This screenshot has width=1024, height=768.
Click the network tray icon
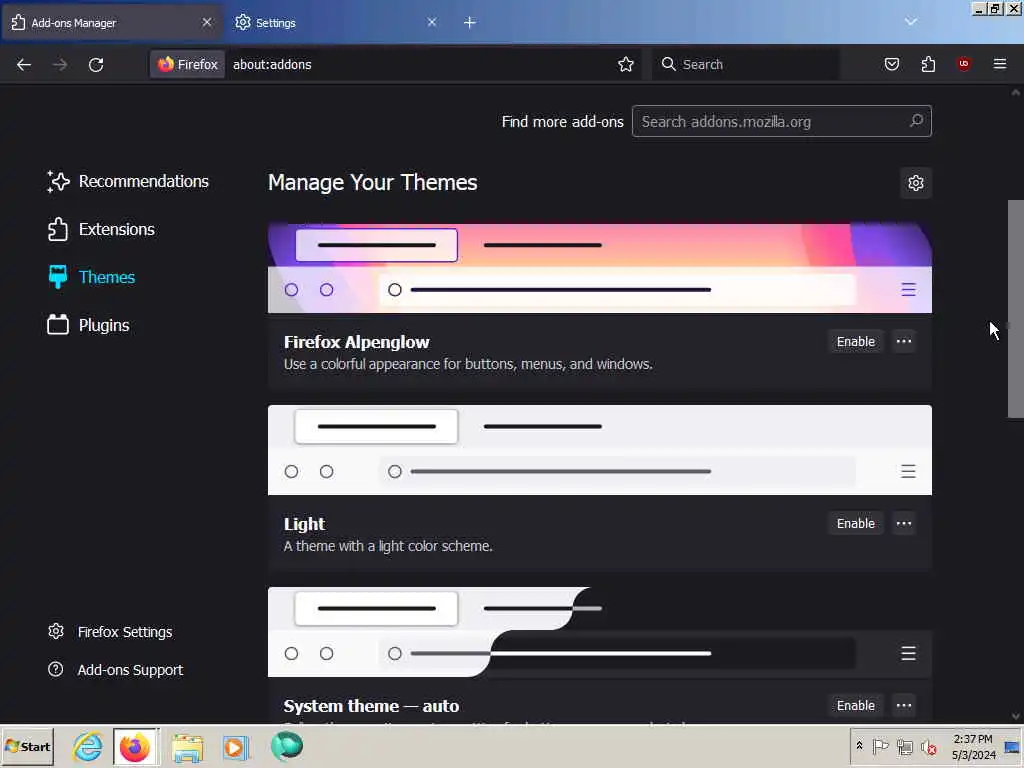[x=904, y=746]
